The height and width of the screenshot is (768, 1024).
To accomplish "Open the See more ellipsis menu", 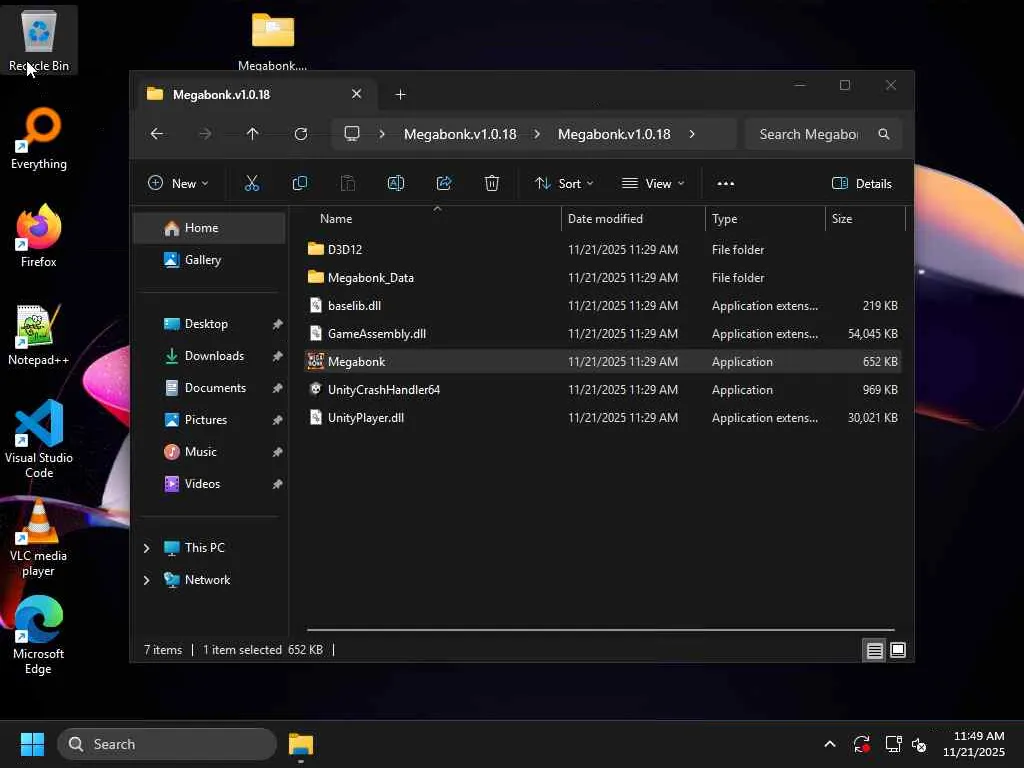I will click(726, 183).
